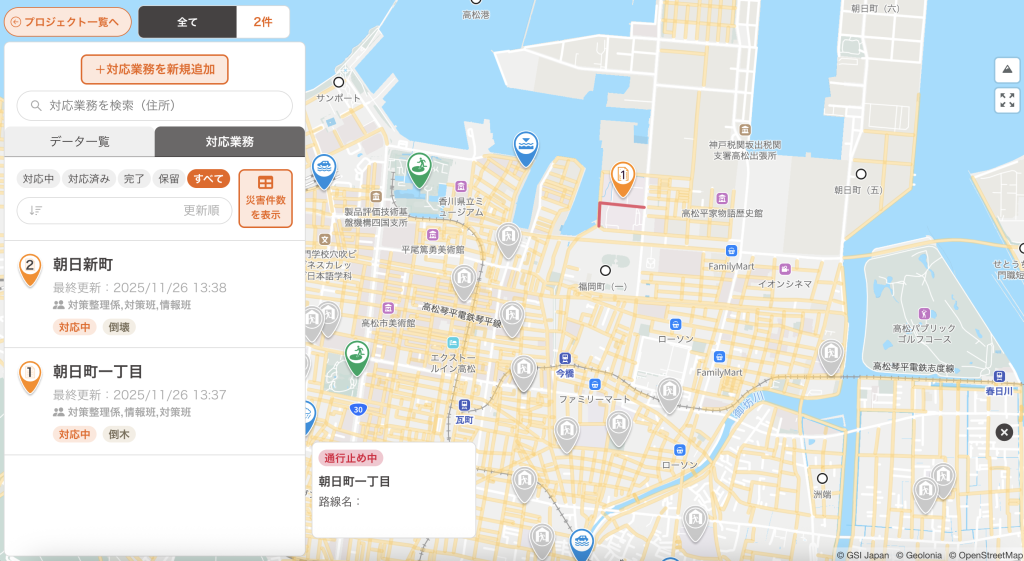
Task: Focus the 対応業務を検索 search field
Action: 155,105
